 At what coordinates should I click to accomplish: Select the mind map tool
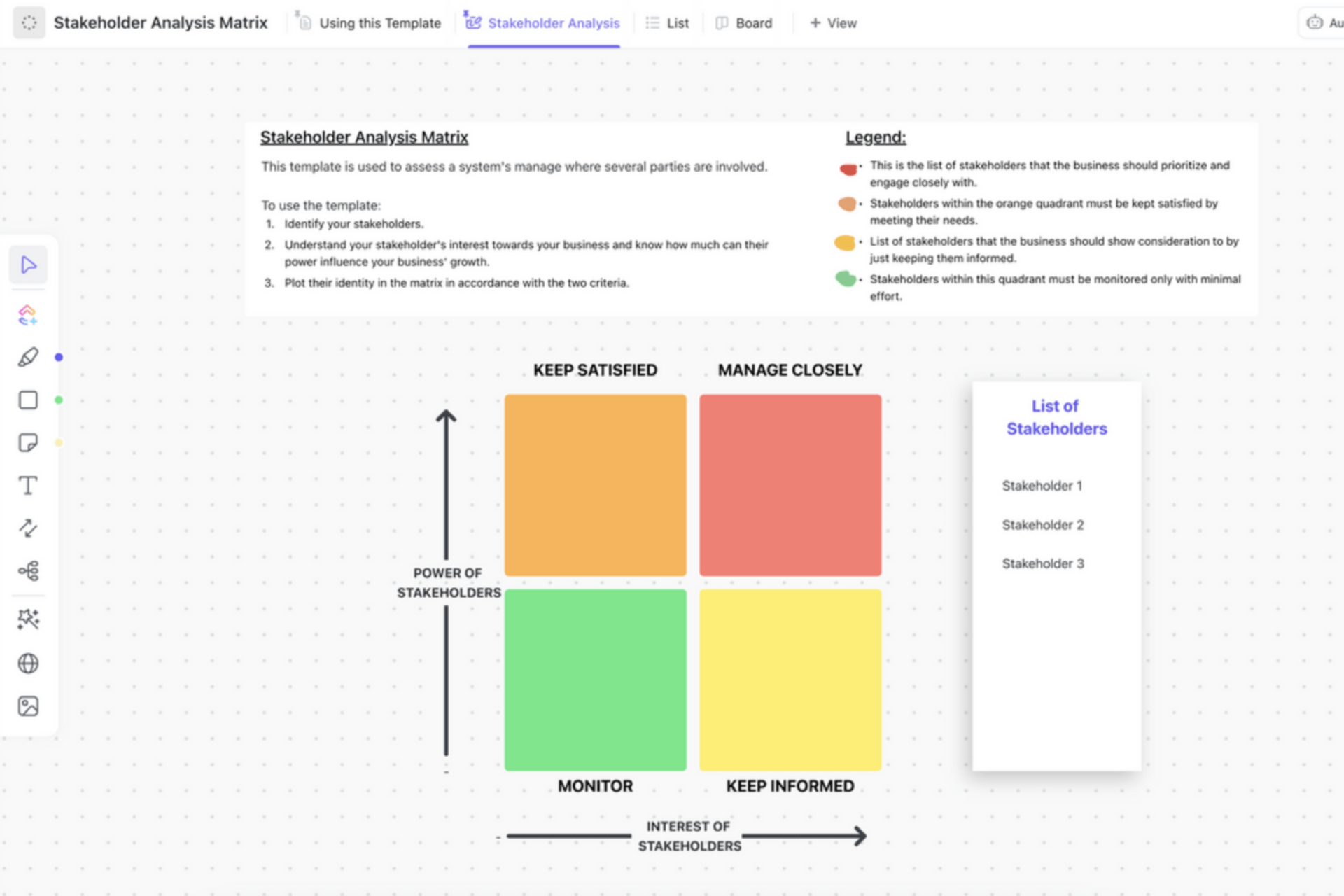tap(28, 570)
